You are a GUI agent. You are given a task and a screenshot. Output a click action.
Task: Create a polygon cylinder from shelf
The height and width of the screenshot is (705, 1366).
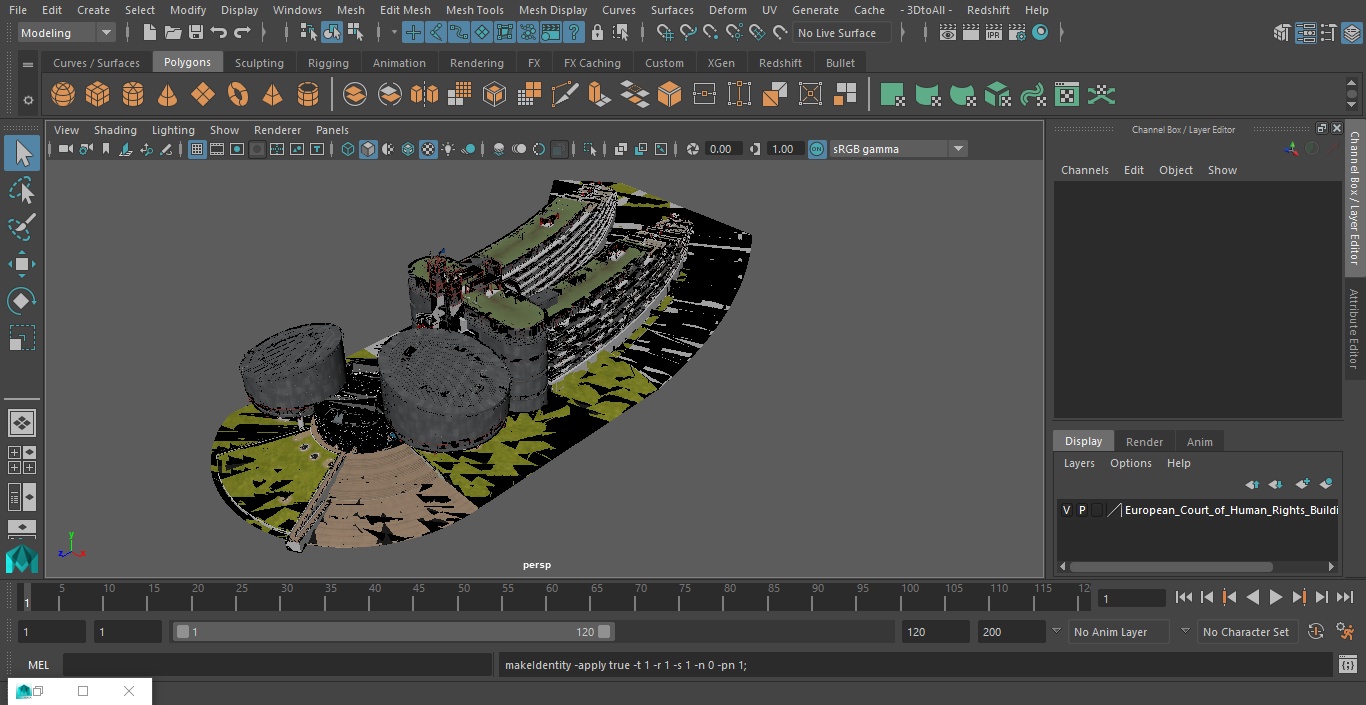pyautogui.click(x=133, y=95)
